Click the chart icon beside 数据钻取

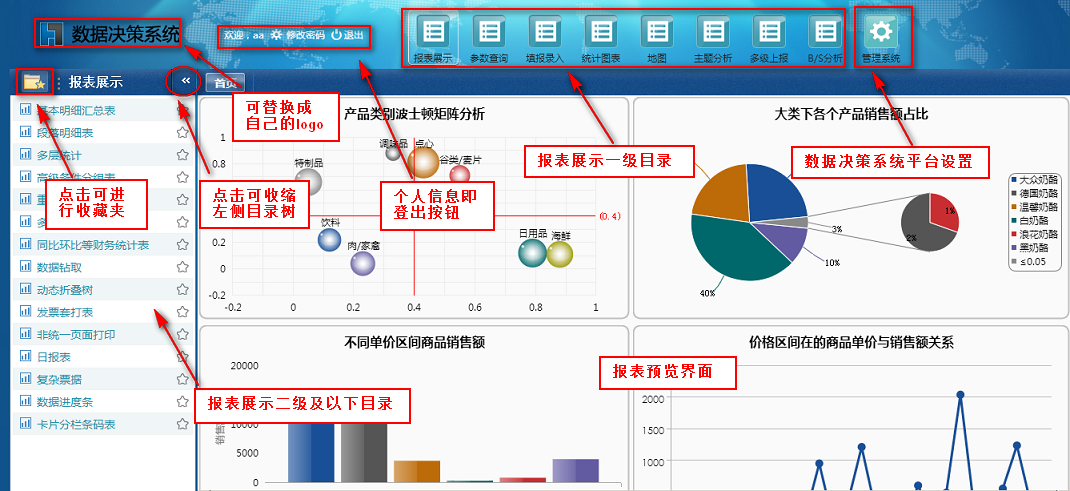pos(26,267)
